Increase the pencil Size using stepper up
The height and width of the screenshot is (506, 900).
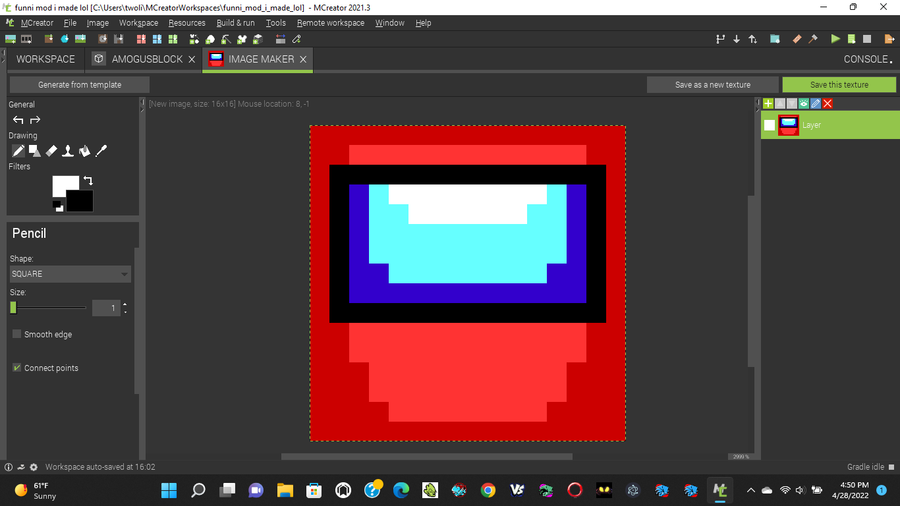pyautogui.click(x=125, y=305)
